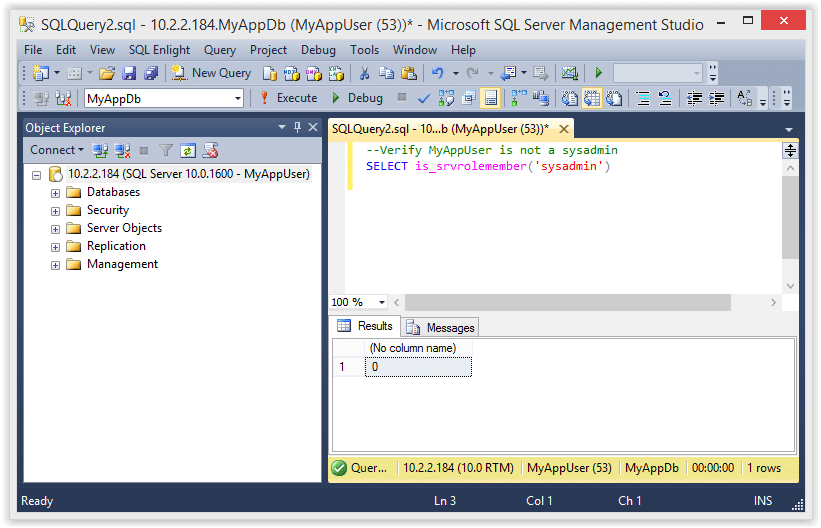Toggle Results to Text mode

[x=570, y=98]
